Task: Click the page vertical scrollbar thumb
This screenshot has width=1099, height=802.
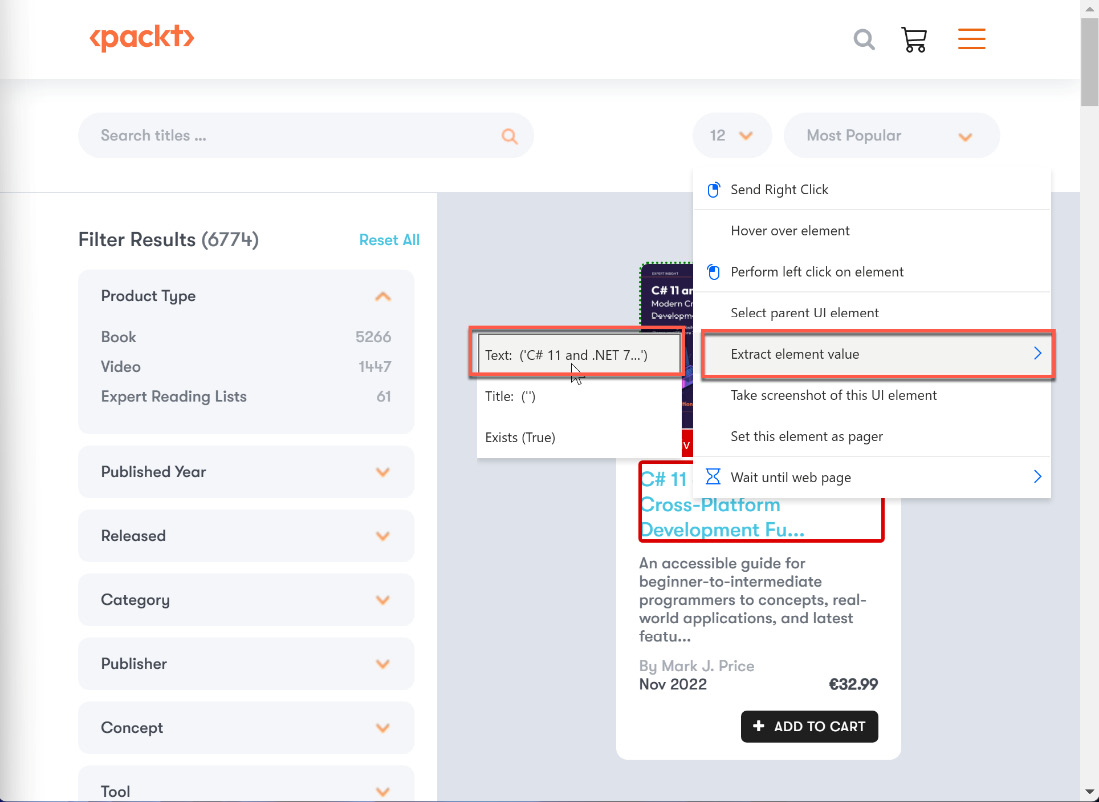Action: tap(1090, 60)
